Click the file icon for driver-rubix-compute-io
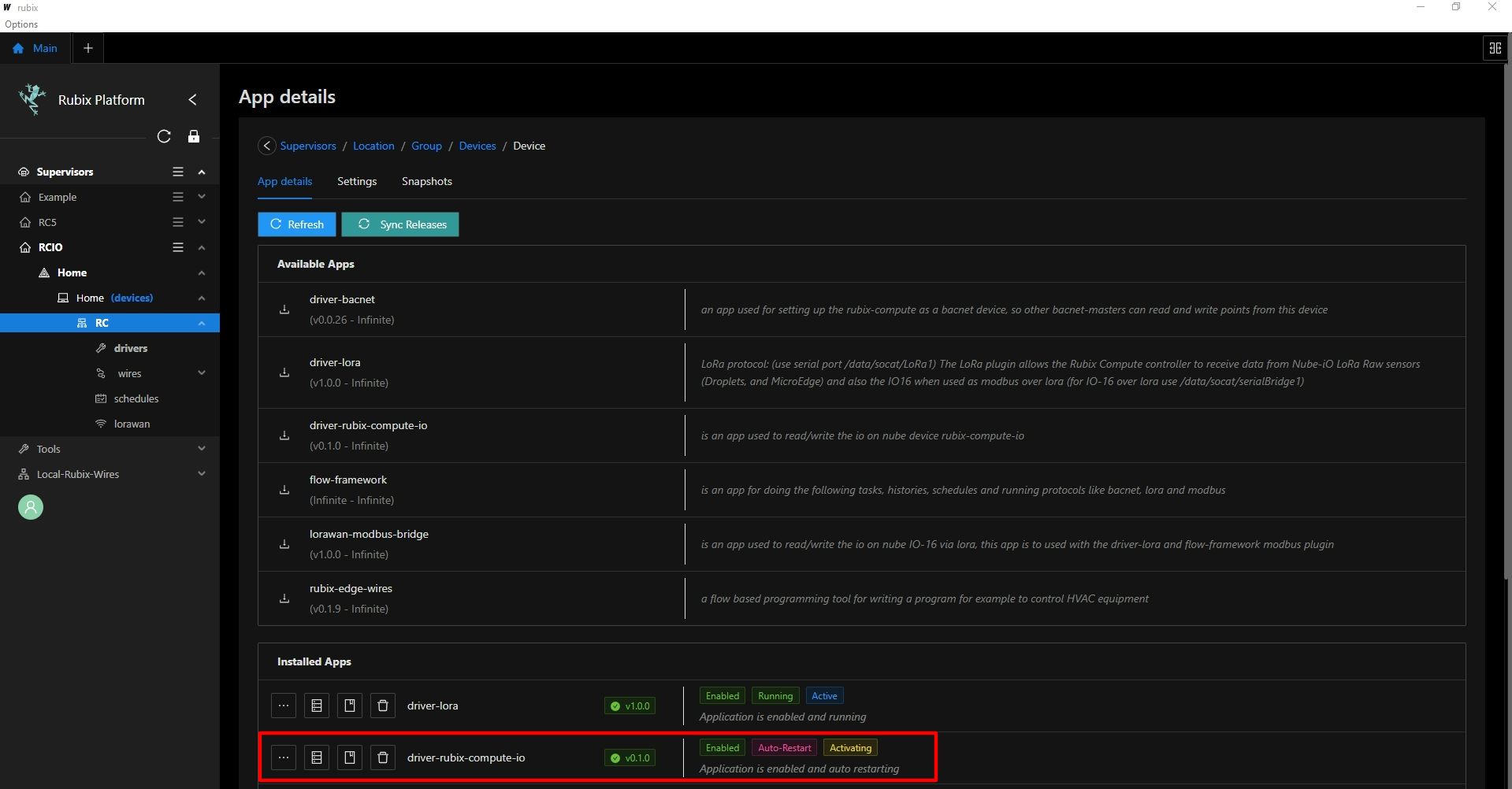 [x=350, y=758]
